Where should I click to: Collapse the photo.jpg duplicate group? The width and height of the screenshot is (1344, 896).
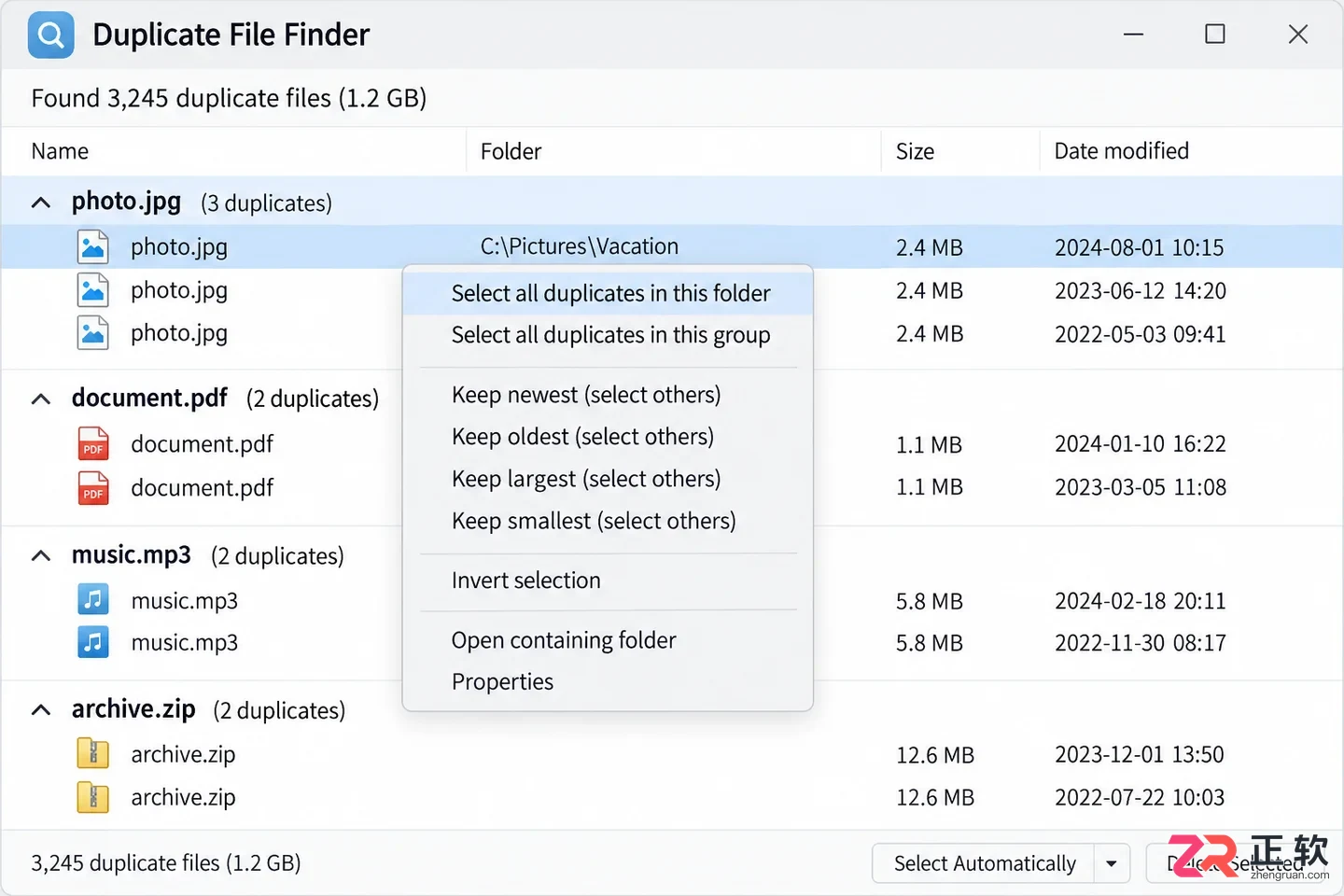[41, 203]
